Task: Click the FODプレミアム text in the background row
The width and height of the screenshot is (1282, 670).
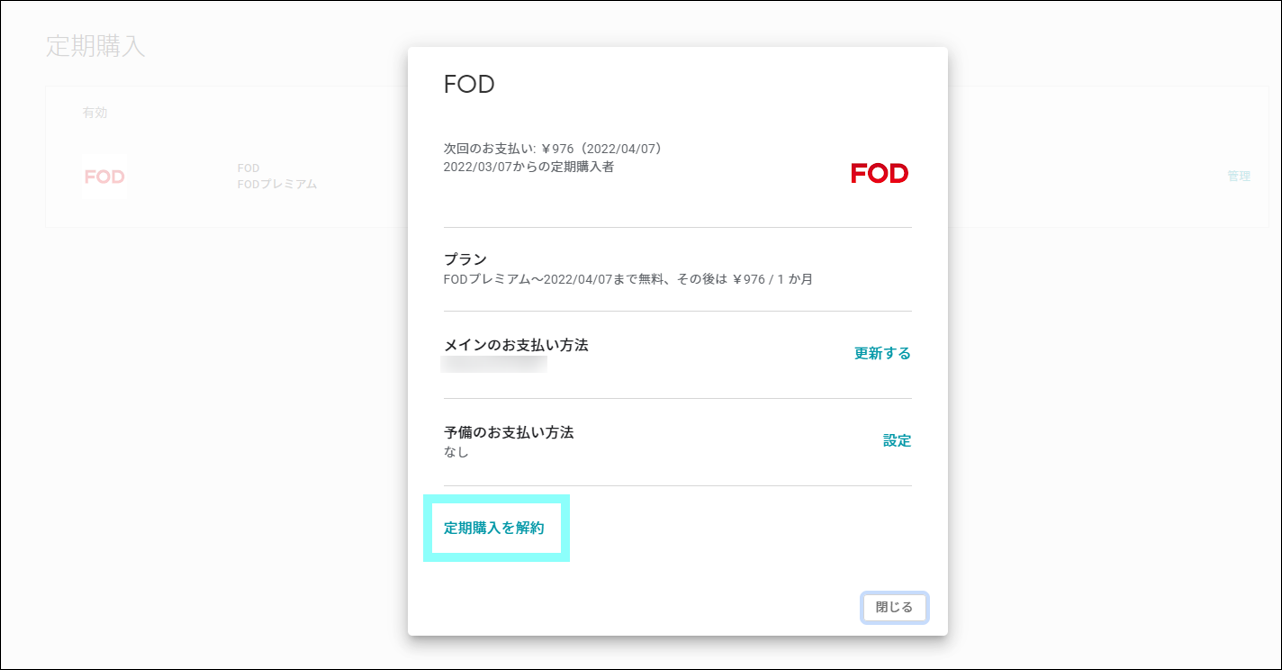Action: click(x=277, y=185)
